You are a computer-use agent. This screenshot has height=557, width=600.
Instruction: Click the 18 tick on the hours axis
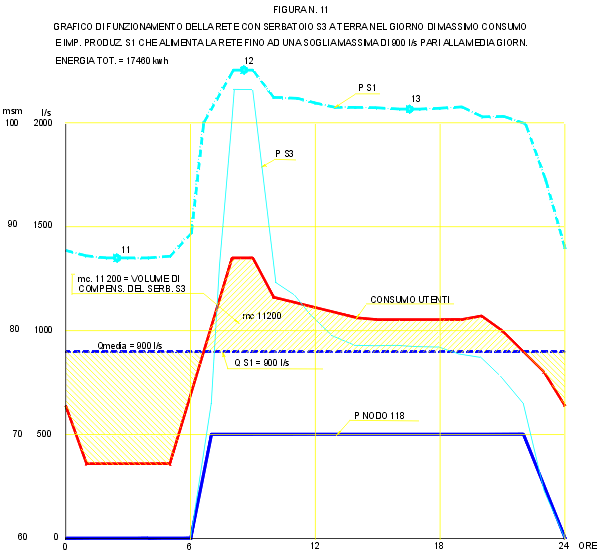pyautogui.click(x=440, y=546)
